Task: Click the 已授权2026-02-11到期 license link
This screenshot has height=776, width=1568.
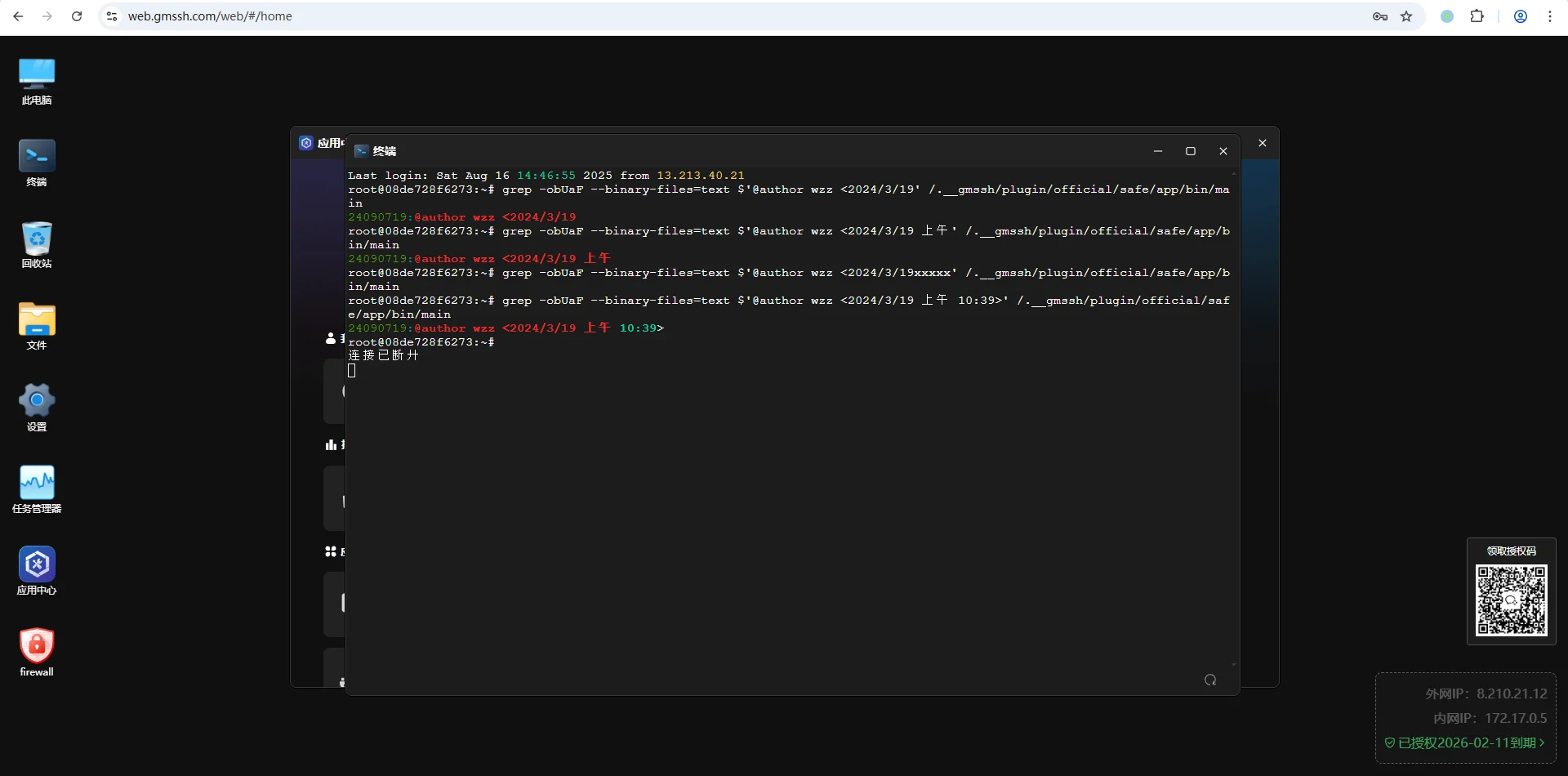Action: [1465, 743]
